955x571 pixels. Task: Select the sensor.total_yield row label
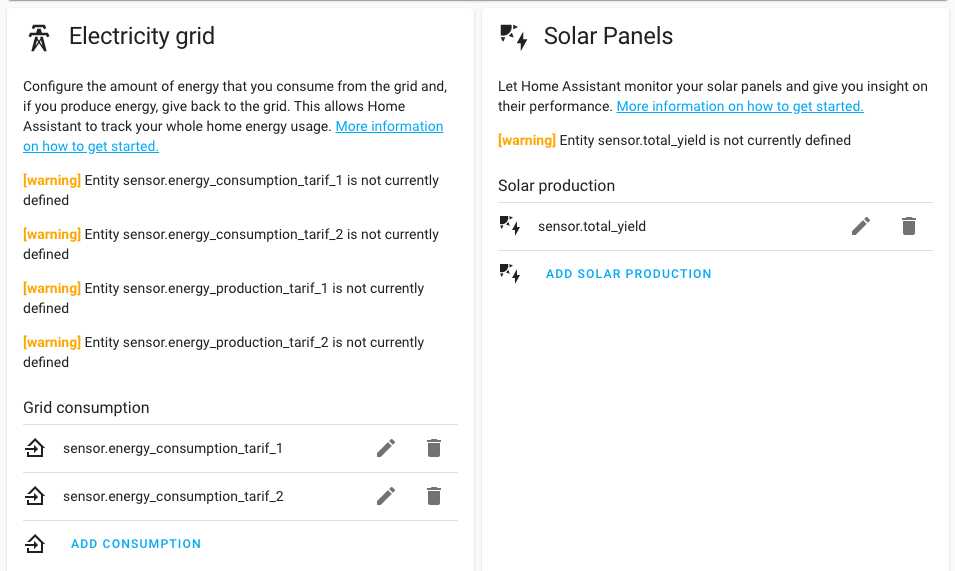click(592, 227)
